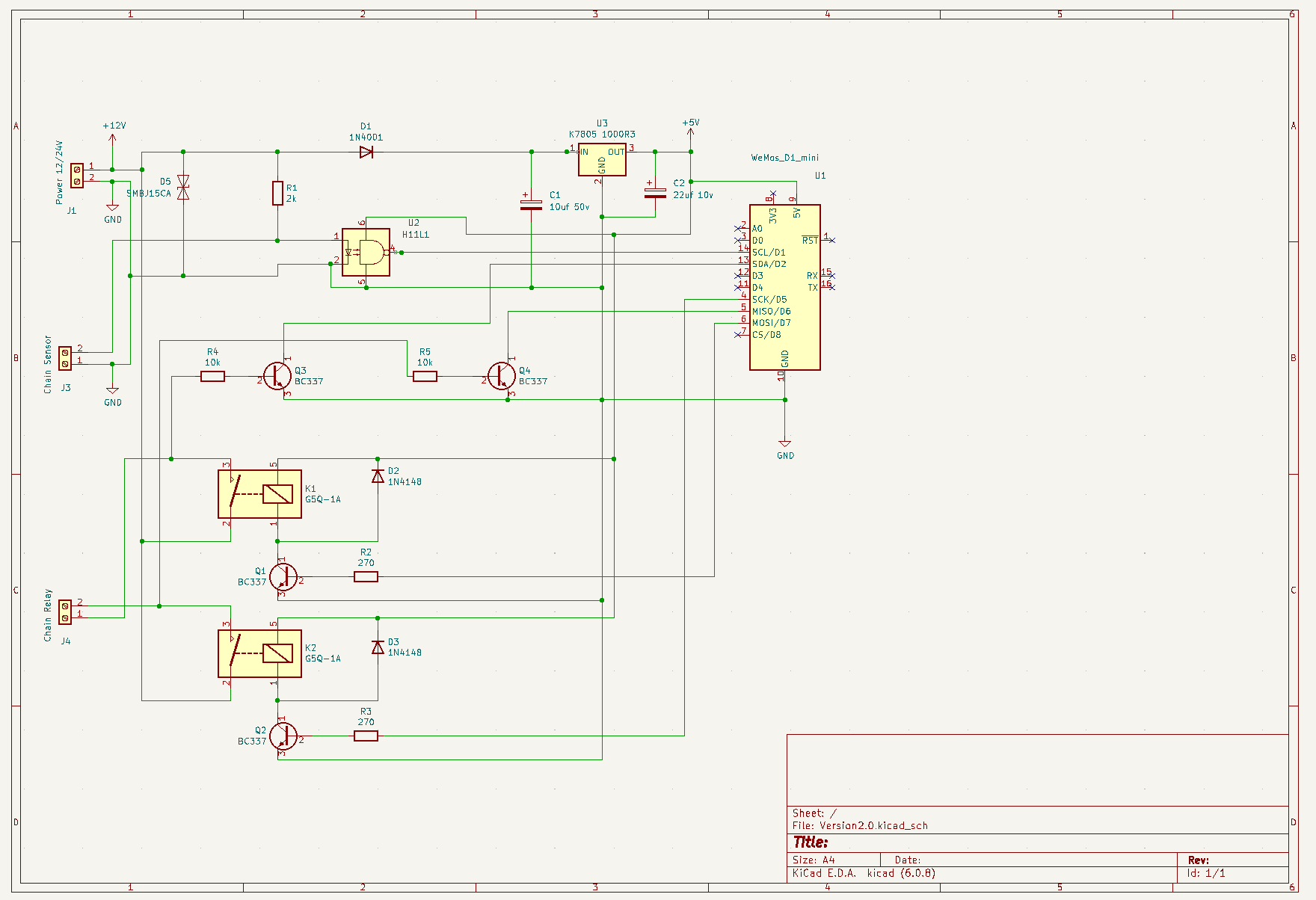This screenshot has width=1316, height=900.
Task: Click the 'K7805 1000R3' value text
Action: [602, 135]
